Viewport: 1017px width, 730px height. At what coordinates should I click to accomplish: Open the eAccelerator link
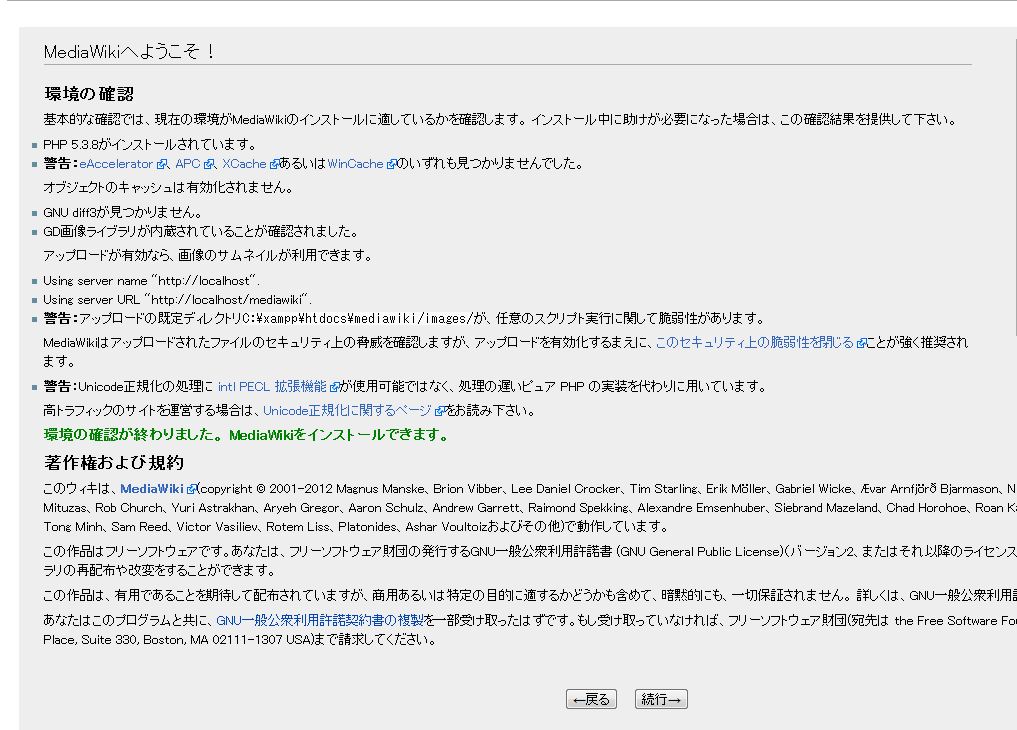[x=115, y=164]
